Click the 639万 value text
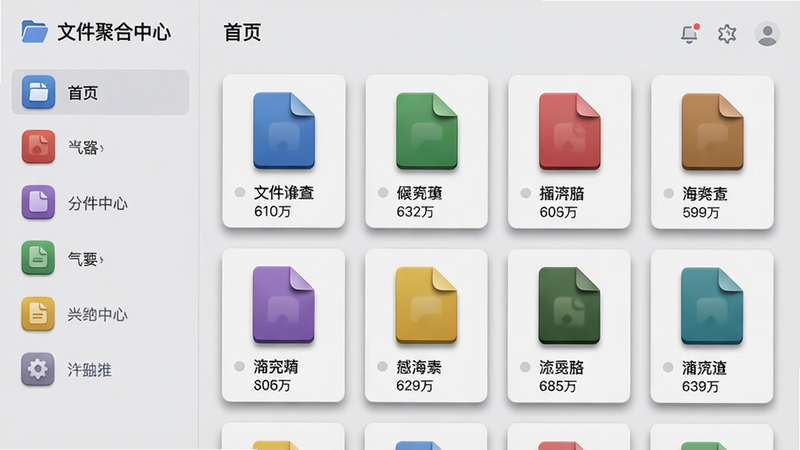The image size is (800, 450). [x=701, y=386]
